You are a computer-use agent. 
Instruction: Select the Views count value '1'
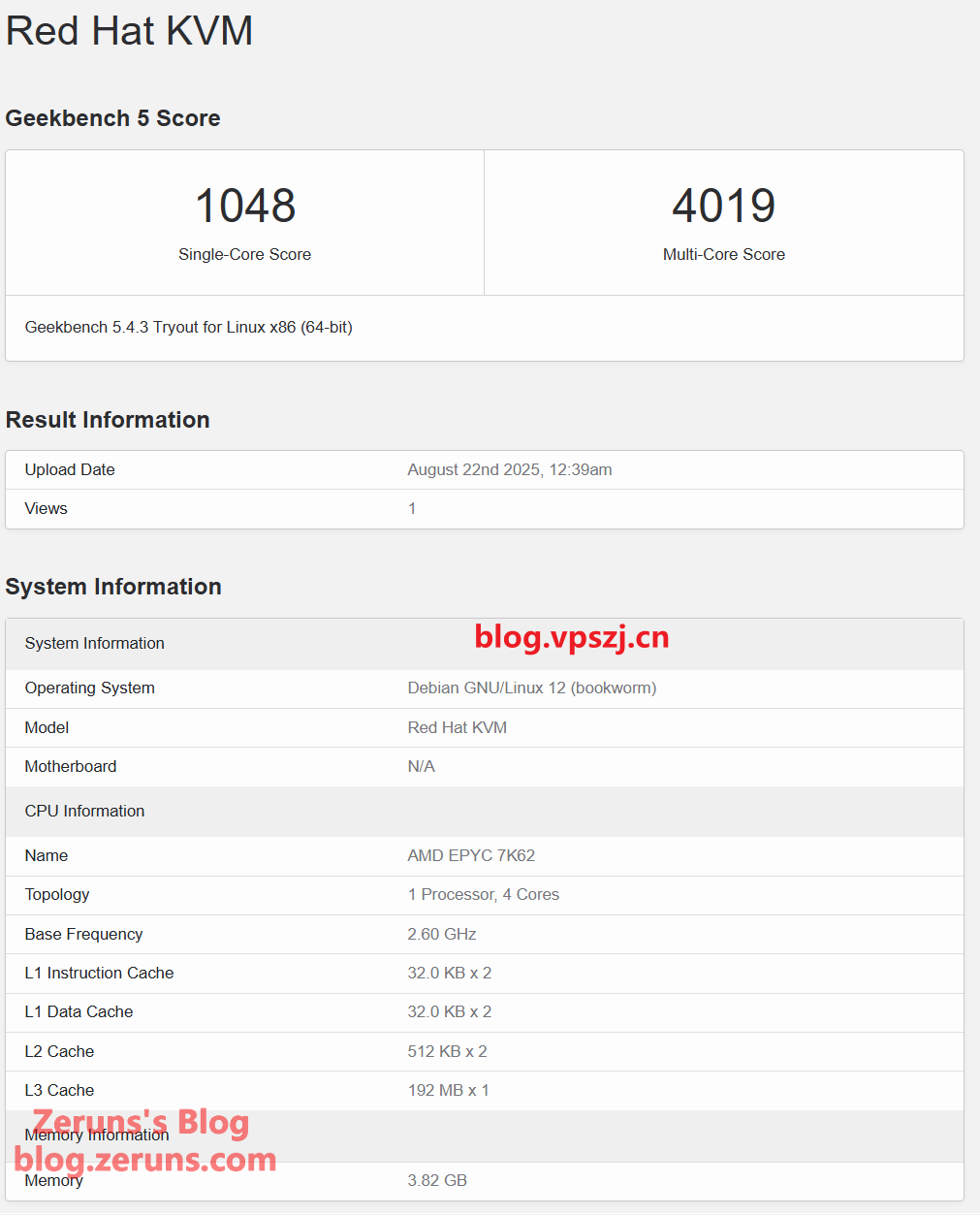point(412,508)
